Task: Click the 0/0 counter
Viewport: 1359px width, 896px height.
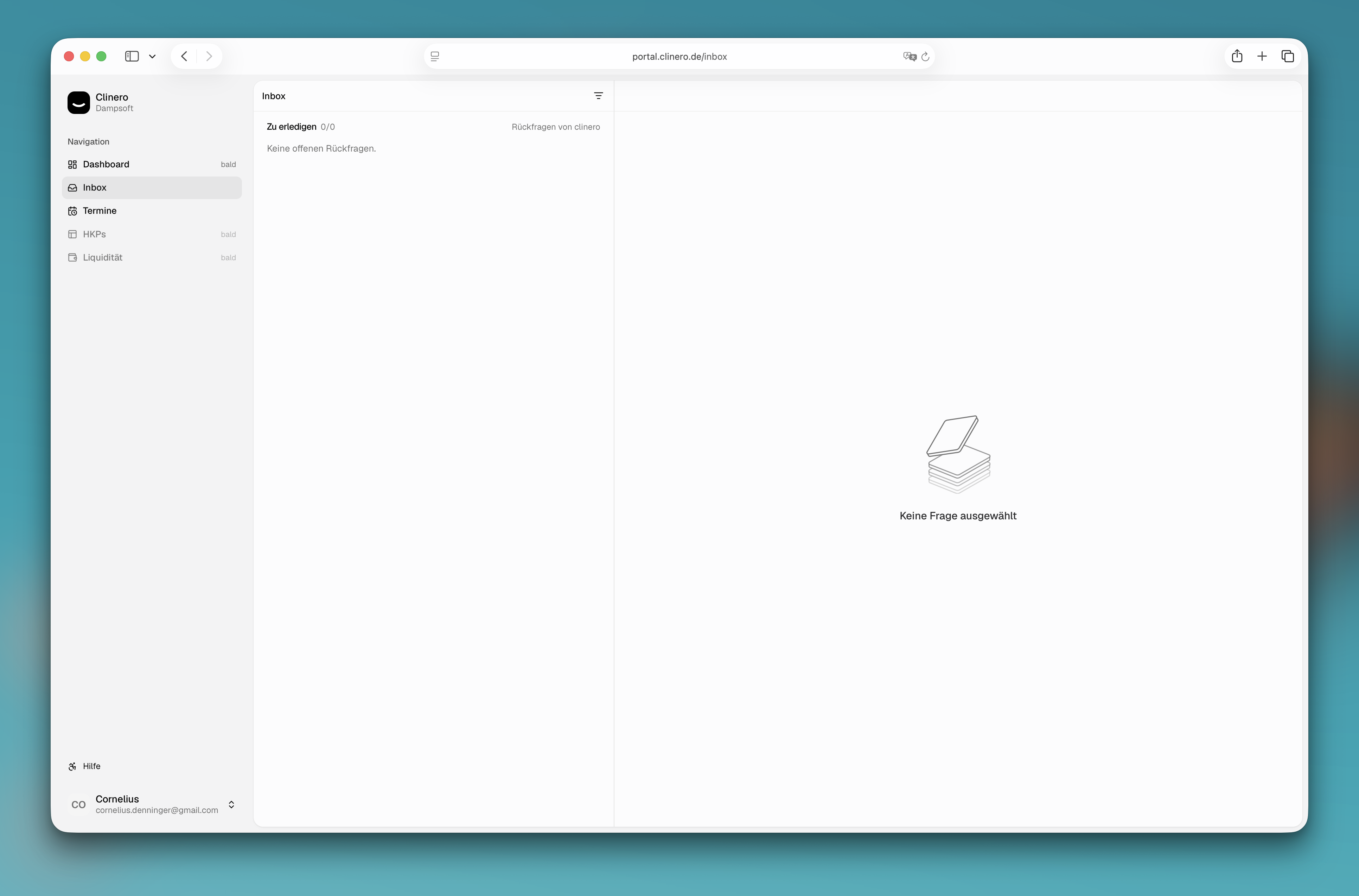Action: [327, 127]
